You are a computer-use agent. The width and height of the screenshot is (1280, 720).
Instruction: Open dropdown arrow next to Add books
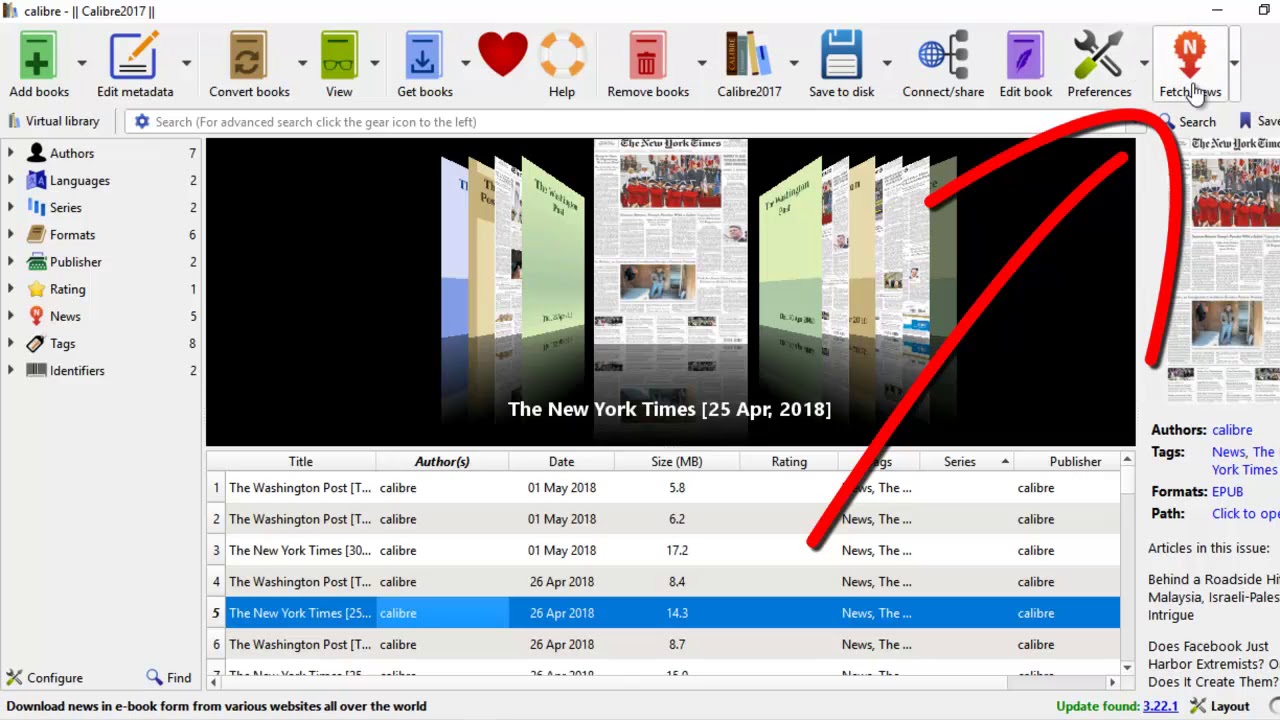tap(82, 63)
